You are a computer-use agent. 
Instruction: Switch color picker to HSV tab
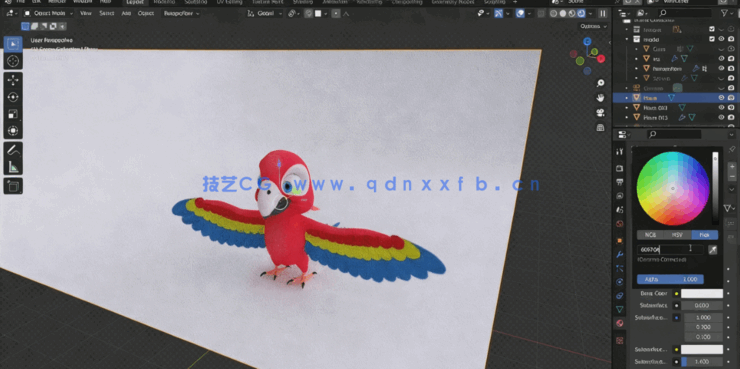coord(677,235)
